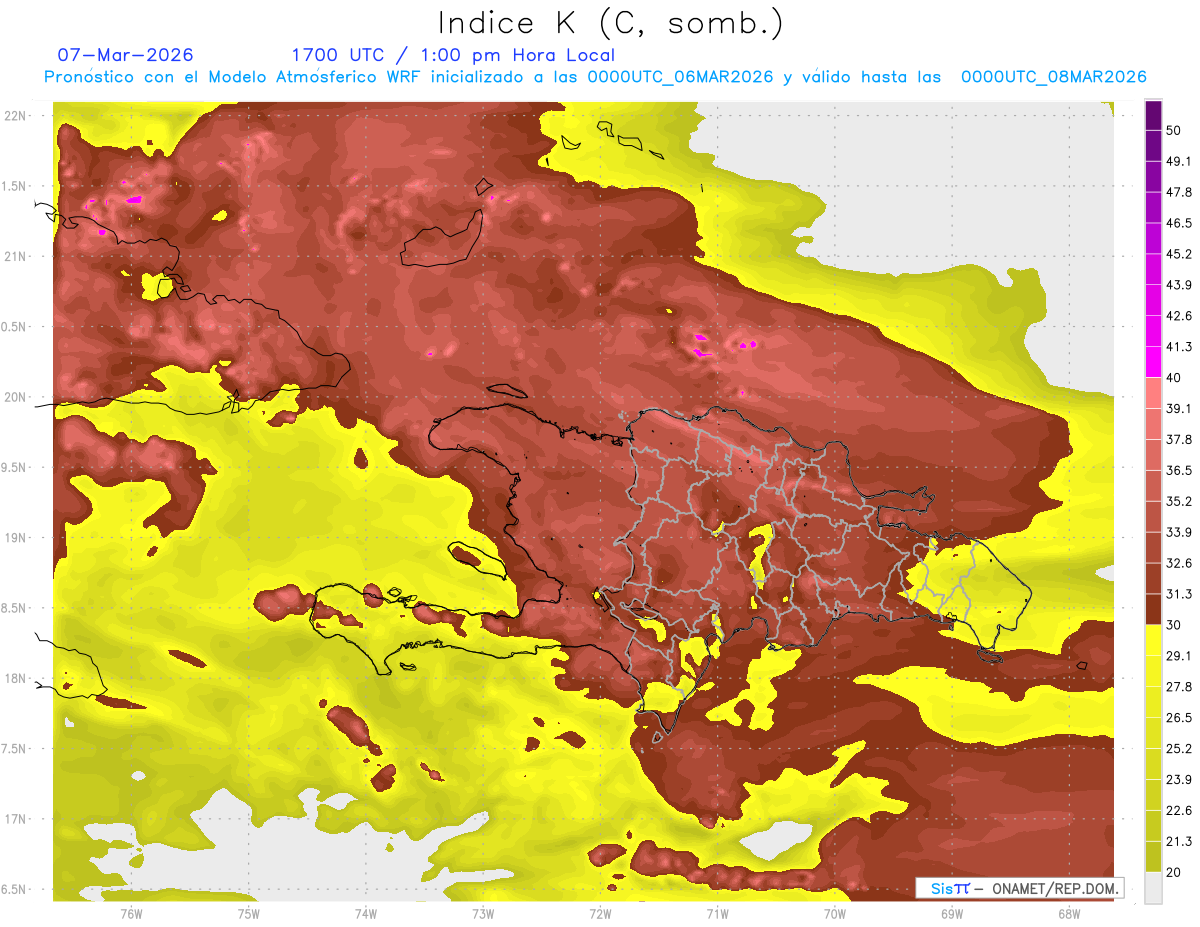Click the "20N" latitude label
The width and height of the screenshot is (1200, 927).
coord(15,397)
